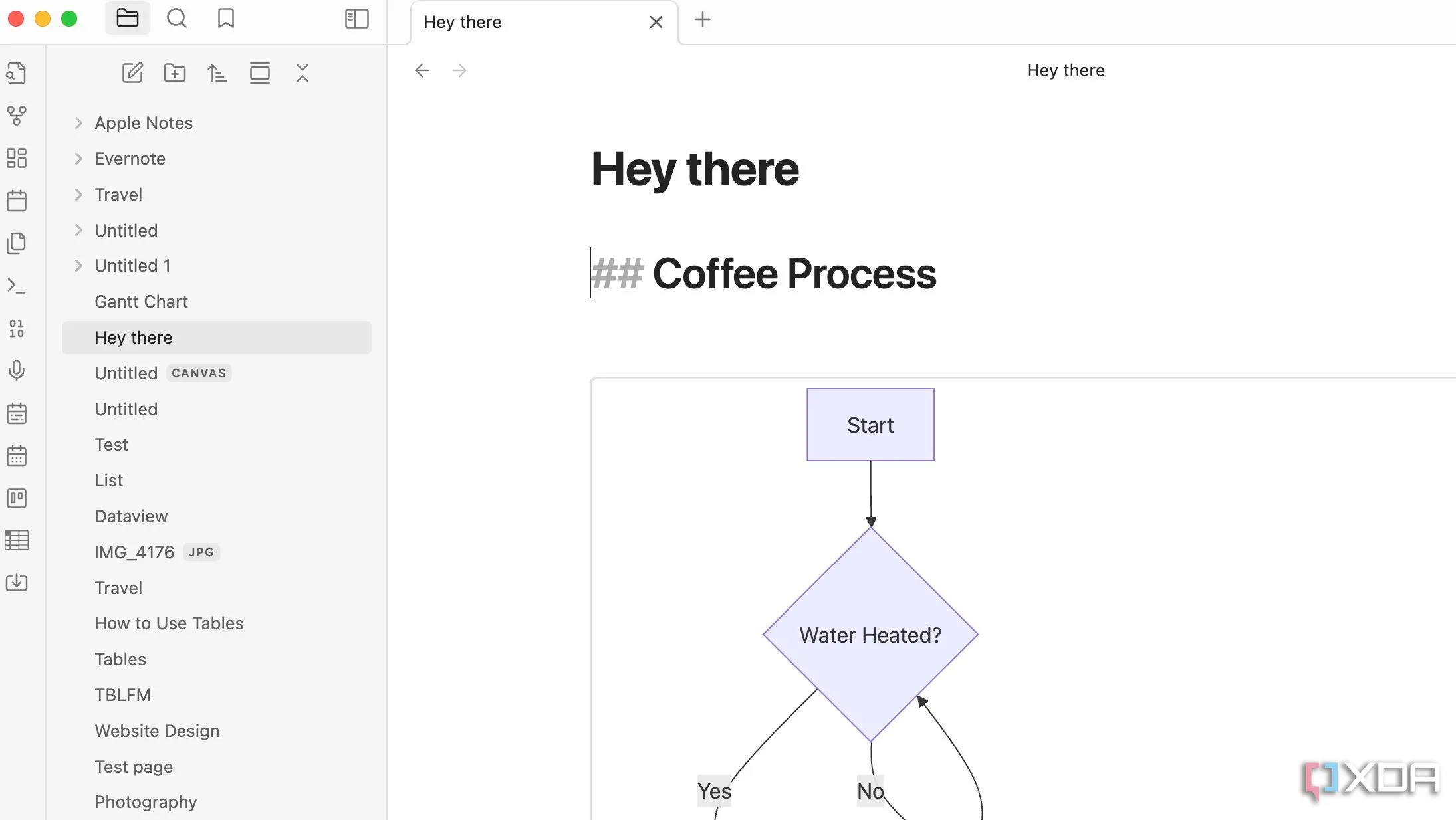
Task: Open the TBLFM note
Action: (217, 695)
